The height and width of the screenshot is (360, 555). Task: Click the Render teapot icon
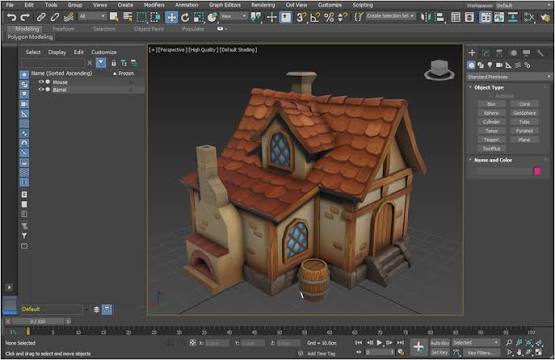pos(545,17)
